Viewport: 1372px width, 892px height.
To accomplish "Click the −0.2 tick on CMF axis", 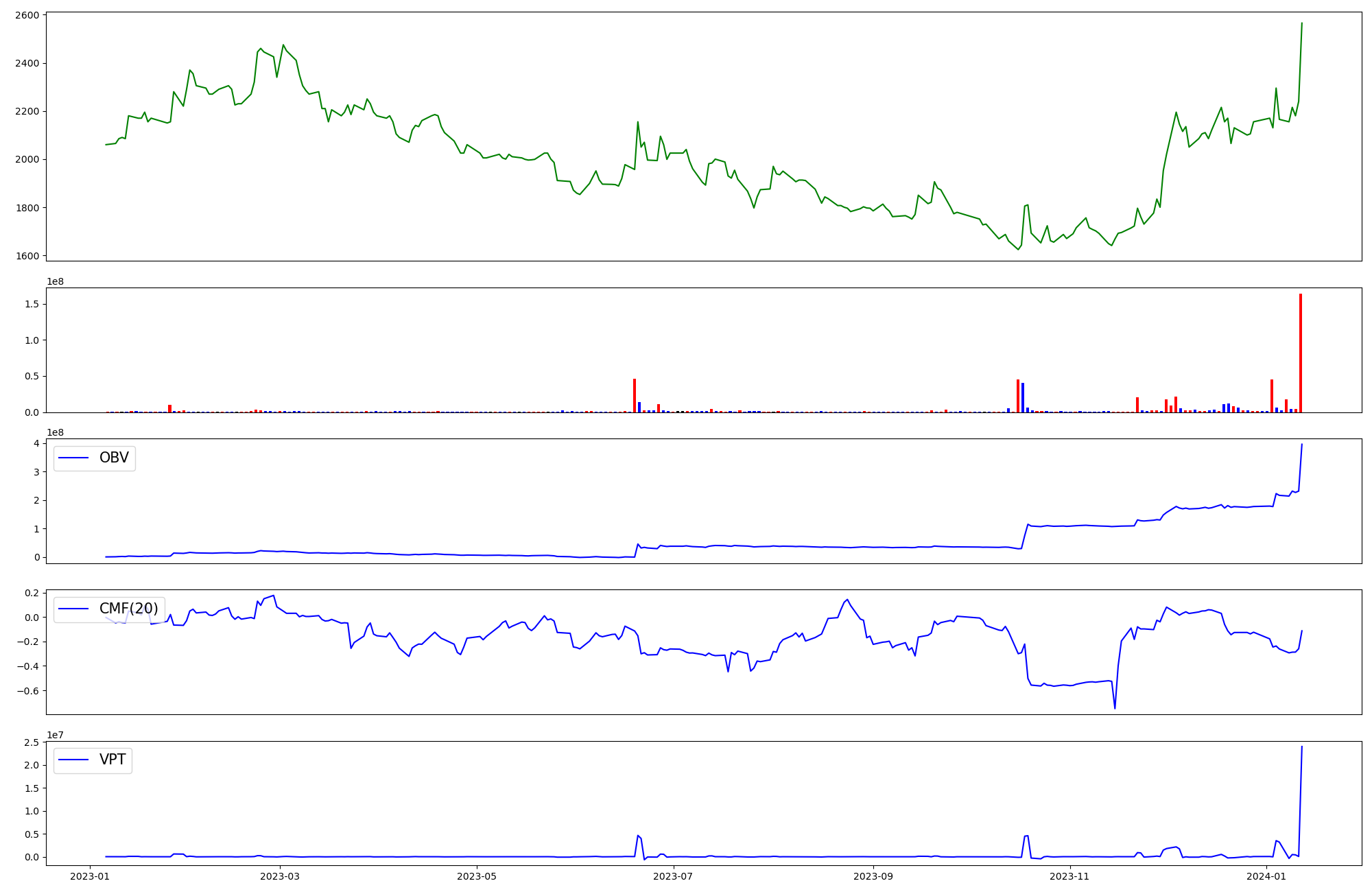I will click(x=28, y=642).
